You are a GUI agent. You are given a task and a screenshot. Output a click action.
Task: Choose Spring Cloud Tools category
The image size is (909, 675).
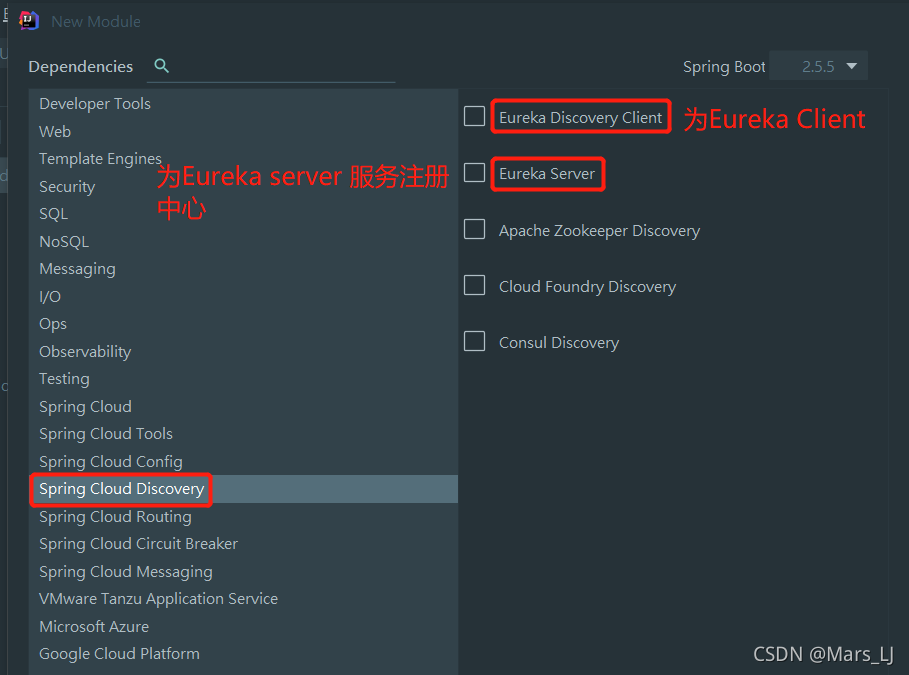243,434
